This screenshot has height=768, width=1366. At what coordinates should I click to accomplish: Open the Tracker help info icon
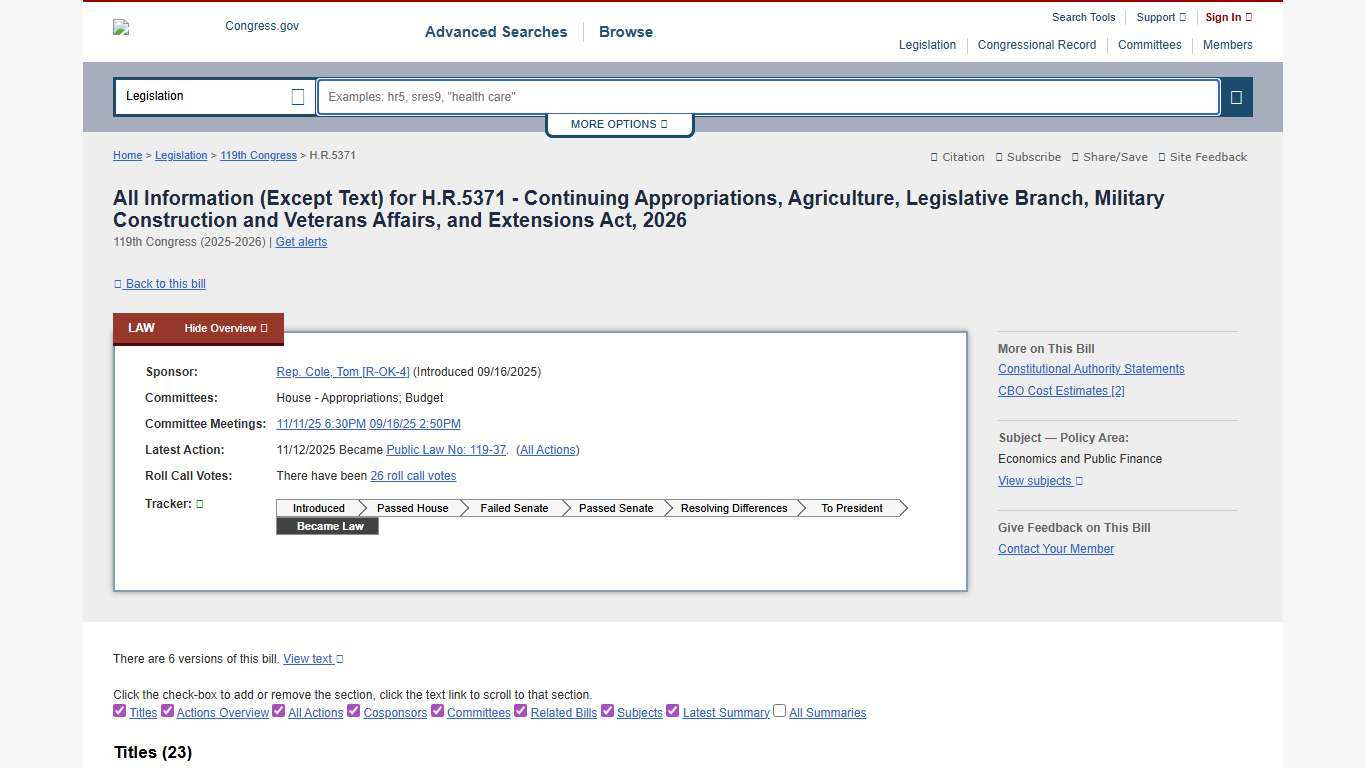pyautogui.click(x=199, y=503)
